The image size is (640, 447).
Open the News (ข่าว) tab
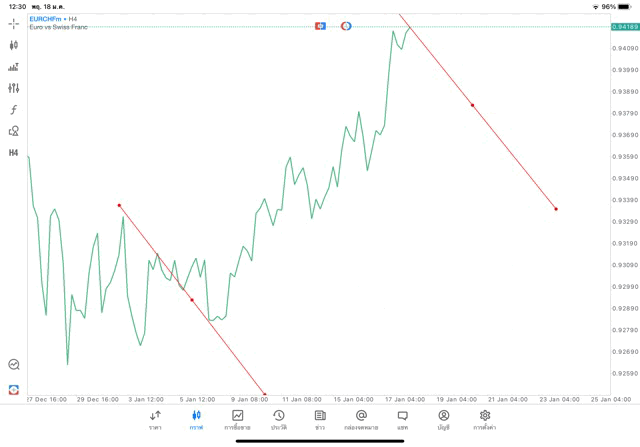coord(319,419)
